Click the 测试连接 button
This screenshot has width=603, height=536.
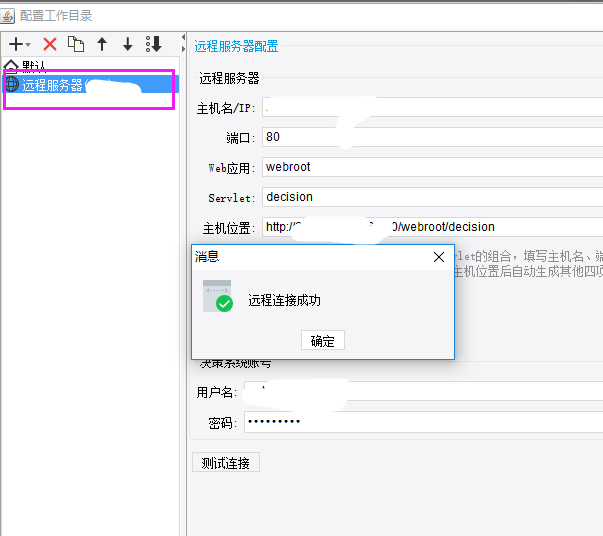[226, 462]
